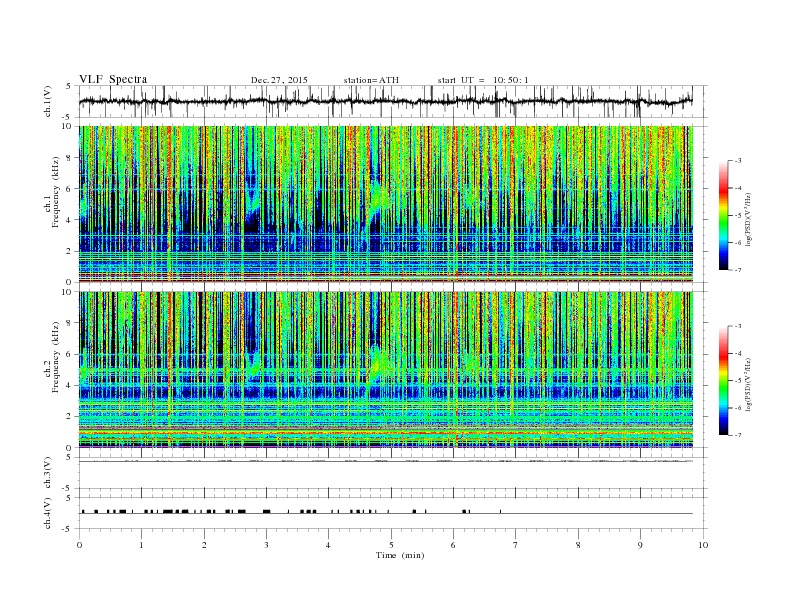
Task: Click time axis tick label "0"
Action: [x=79, y=545]
